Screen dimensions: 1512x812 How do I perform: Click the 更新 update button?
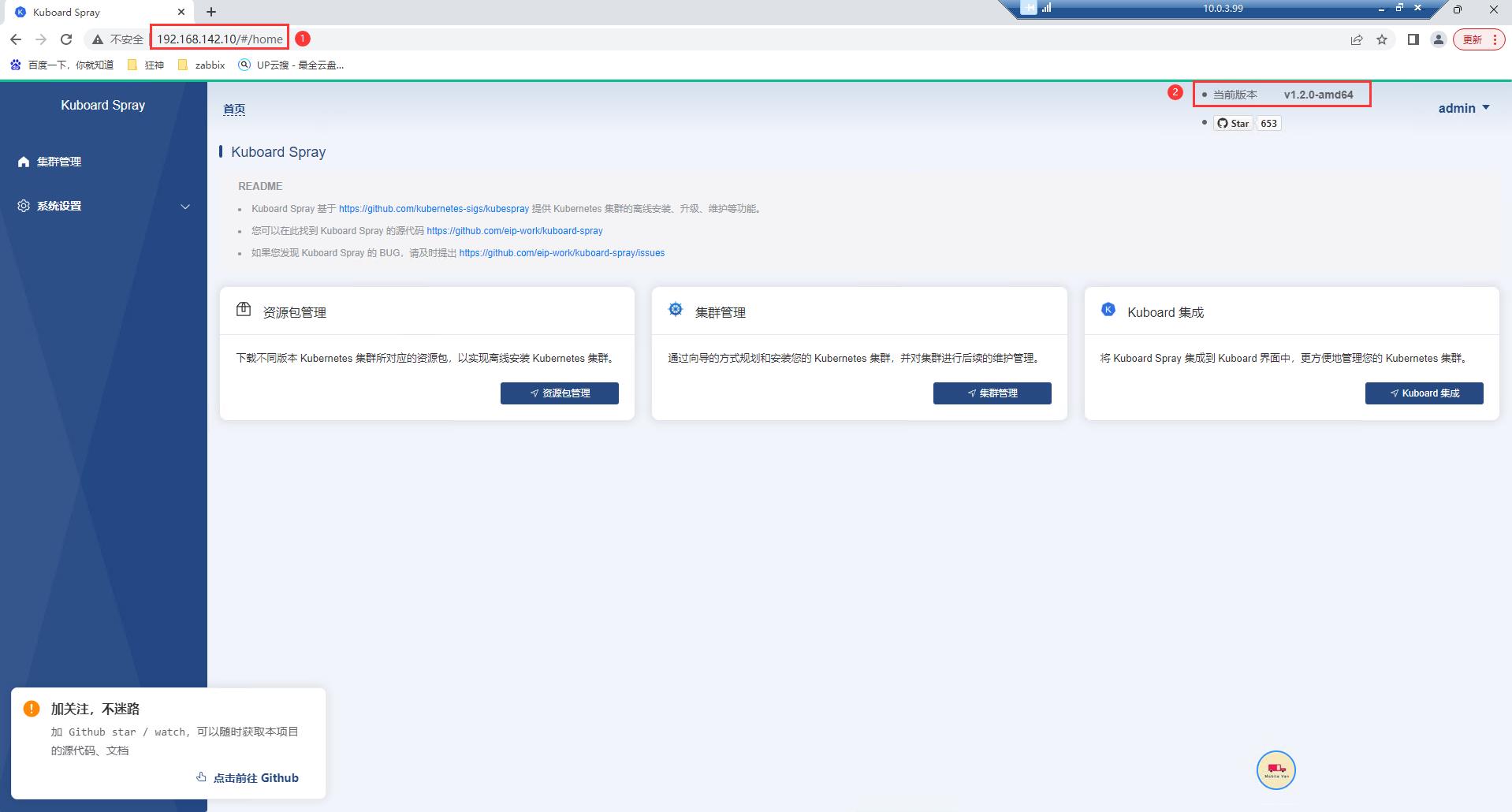pos(1480,39)
